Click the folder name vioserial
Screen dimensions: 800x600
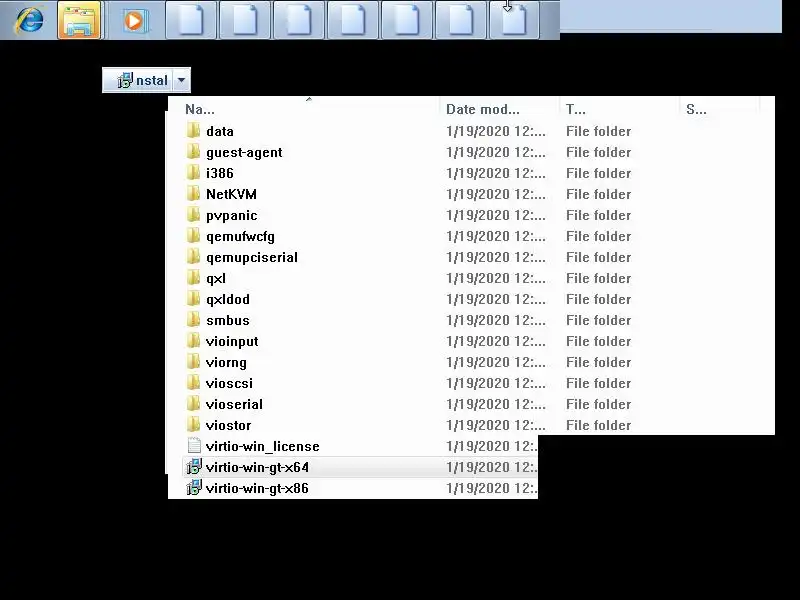pos(234,405)
